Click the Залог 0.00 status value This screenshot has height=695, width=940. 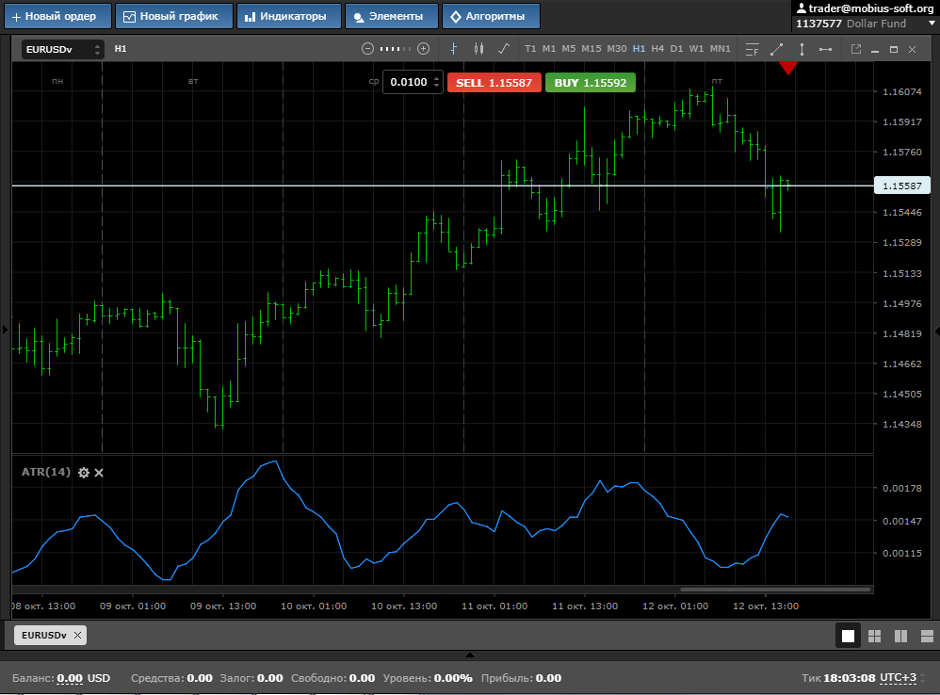[270, 678]
